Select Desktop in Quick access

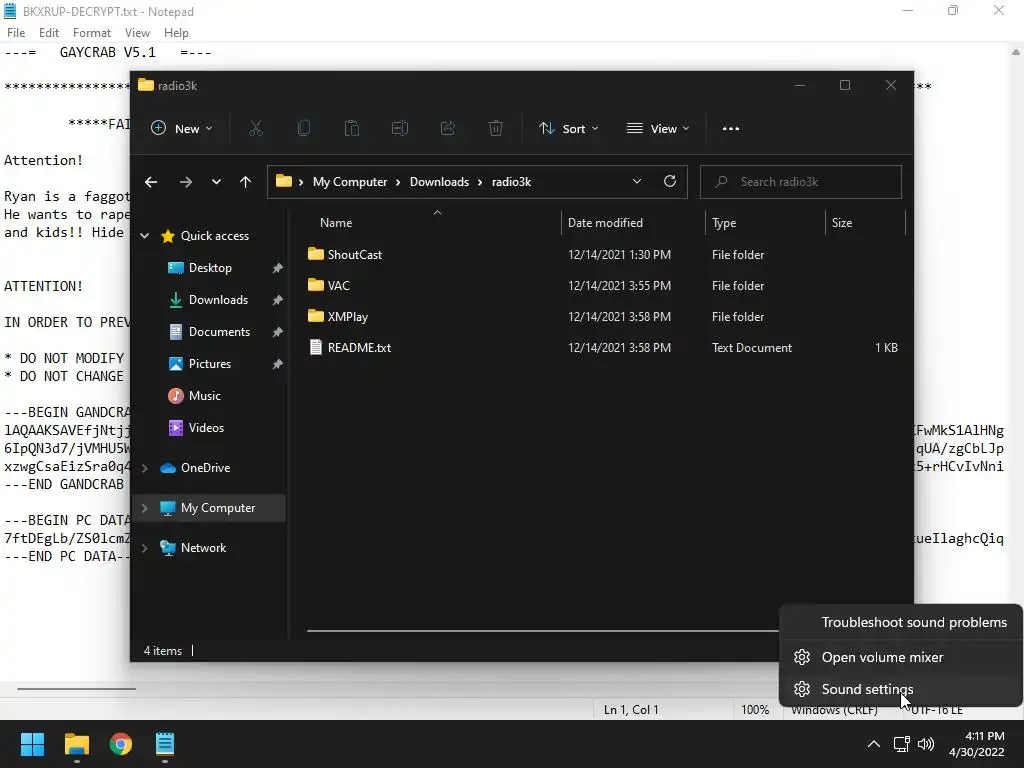tap(210, 268)
